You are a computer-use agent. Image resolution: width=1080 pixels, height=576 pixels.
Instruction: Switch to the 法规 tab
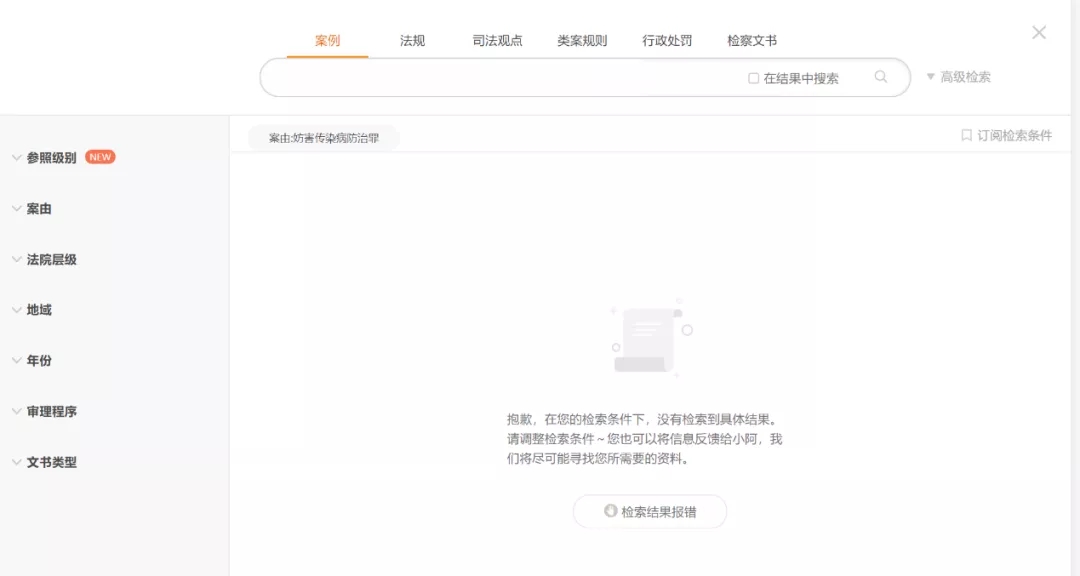(412, 41)
